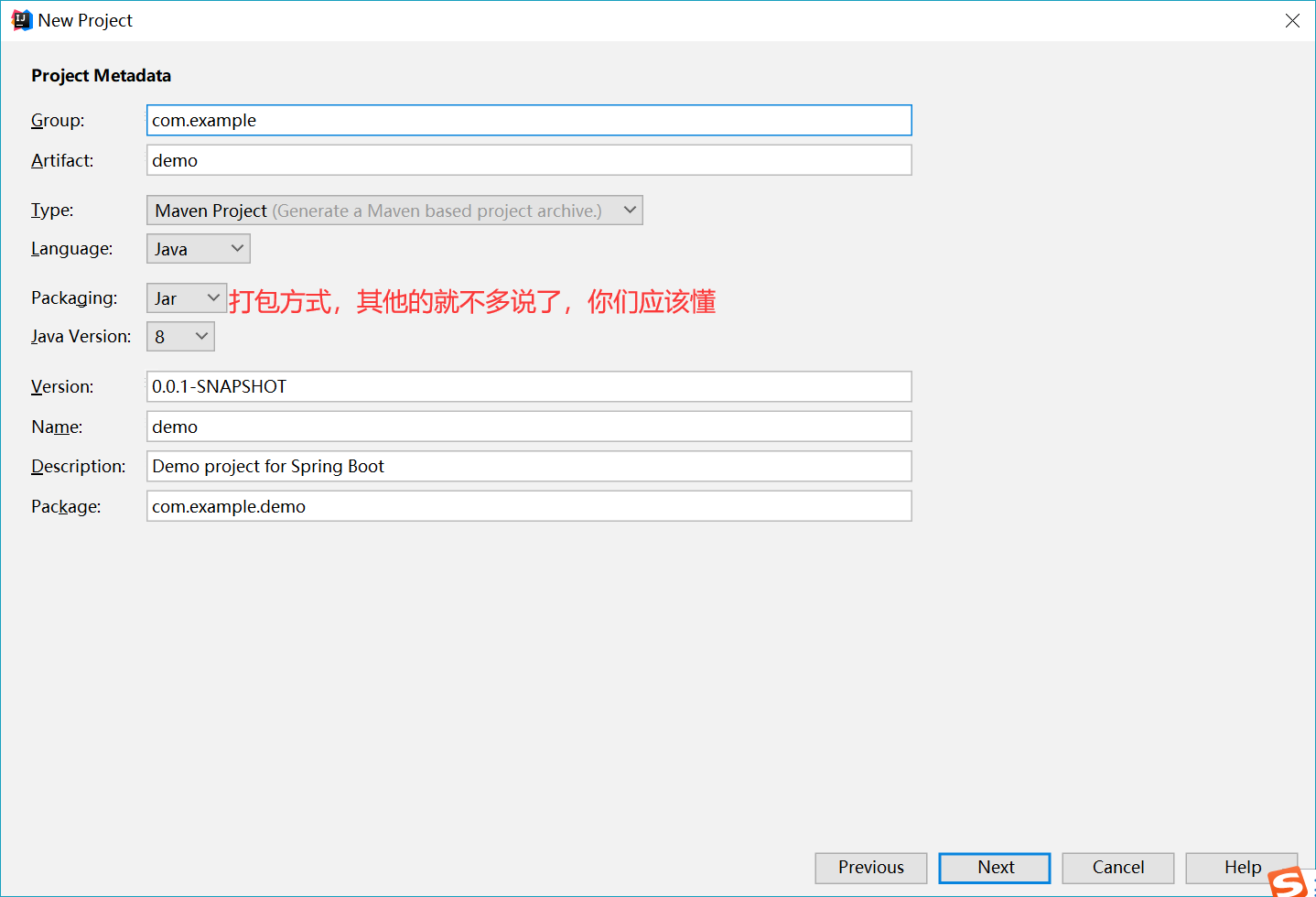This screenshot has height=897, width=1316.
Task: Click the Package field com.example.demo
Action: point(529,506)
